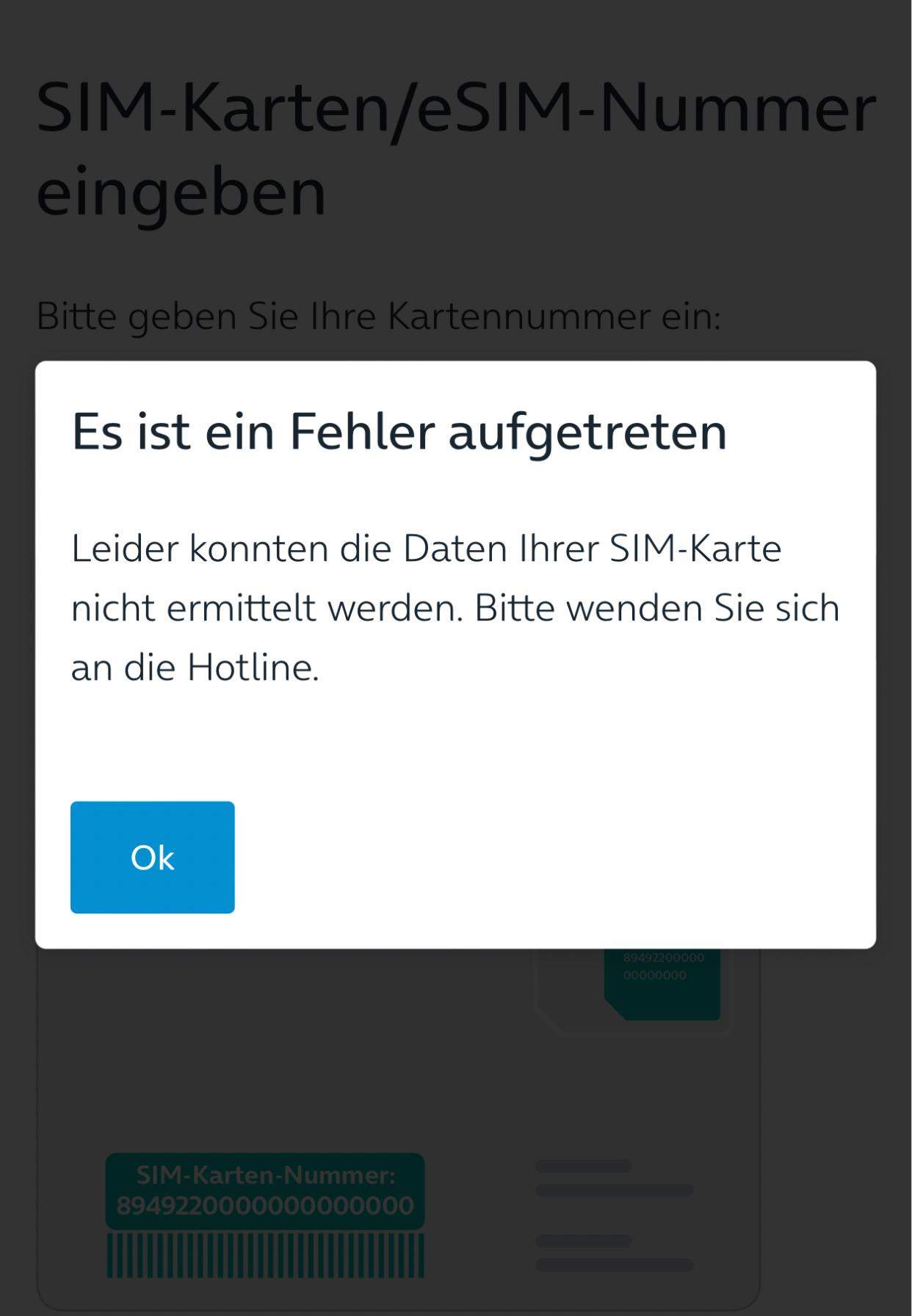The width and height of the screenshot is (912, 1316).
Task: Click the 'SIM-Karte' word in error message
Action: pyautogui.click(x=695, y=549)
